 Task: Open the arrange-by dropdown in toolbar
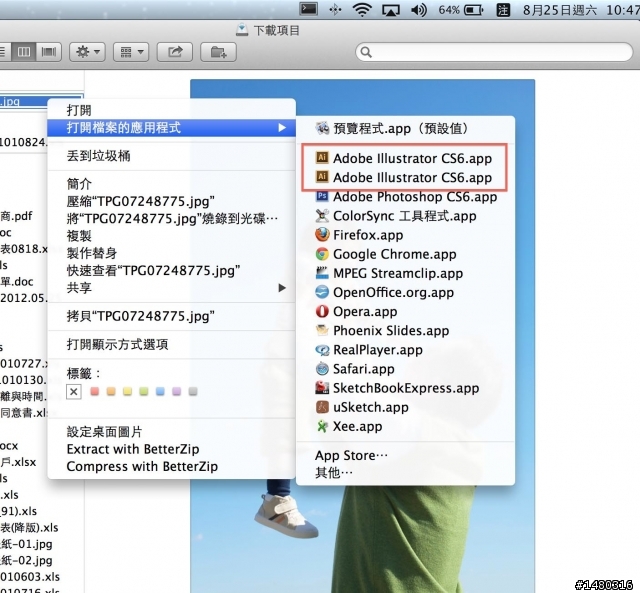coord(131,52)
